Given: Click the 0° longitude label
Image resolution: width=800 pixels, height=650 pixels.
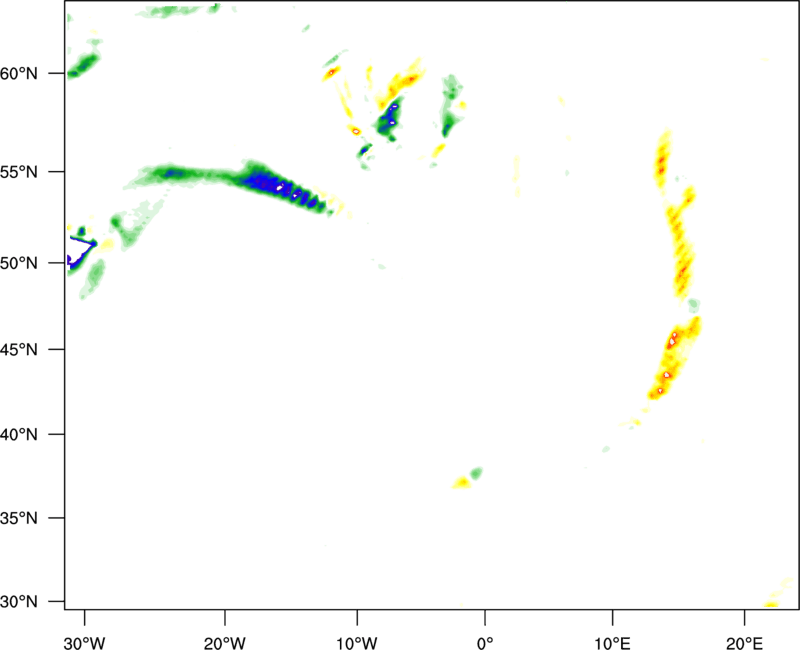Looking at the screenshot, I should click(x=485, y=643).
